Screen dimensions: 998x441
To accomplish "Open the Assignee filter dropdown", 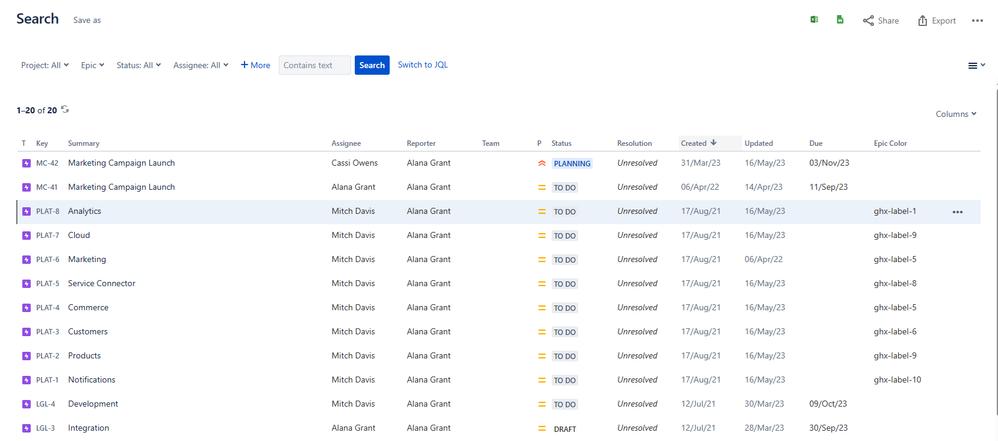I will (200, 65).
